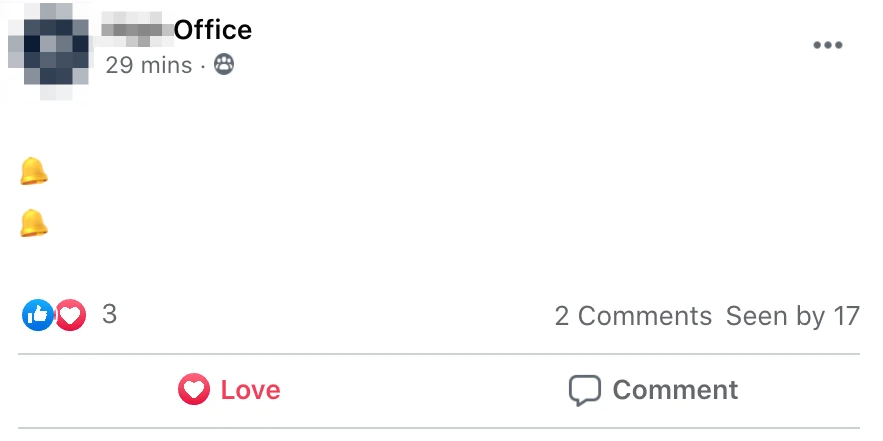Screen dimensions: 883x441
Task: Click the speech bubble Comment icon
Action: tap(585, 390)
